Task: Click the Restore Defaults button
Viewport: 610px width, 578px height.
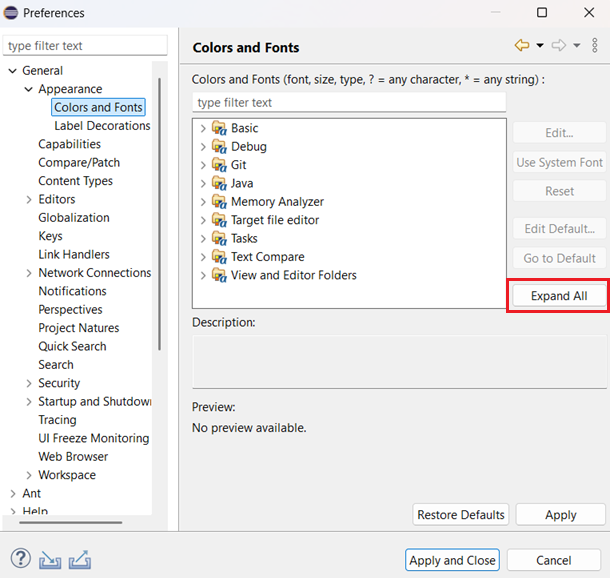Action: 461,515
